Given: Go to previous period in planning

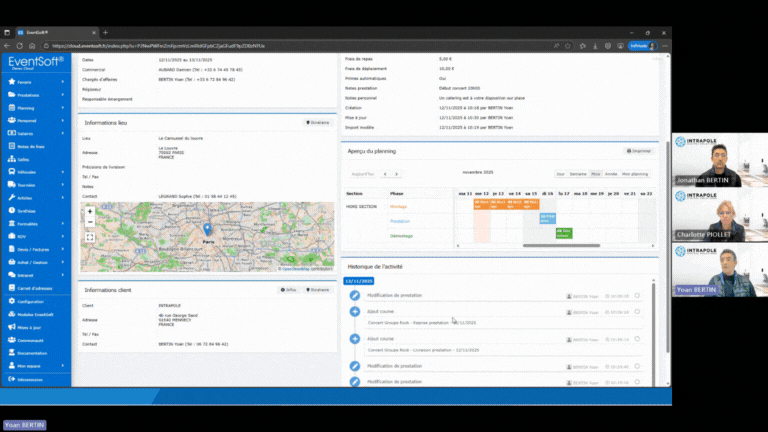Looking at the screenshot, I should click(x=386, y=173).
